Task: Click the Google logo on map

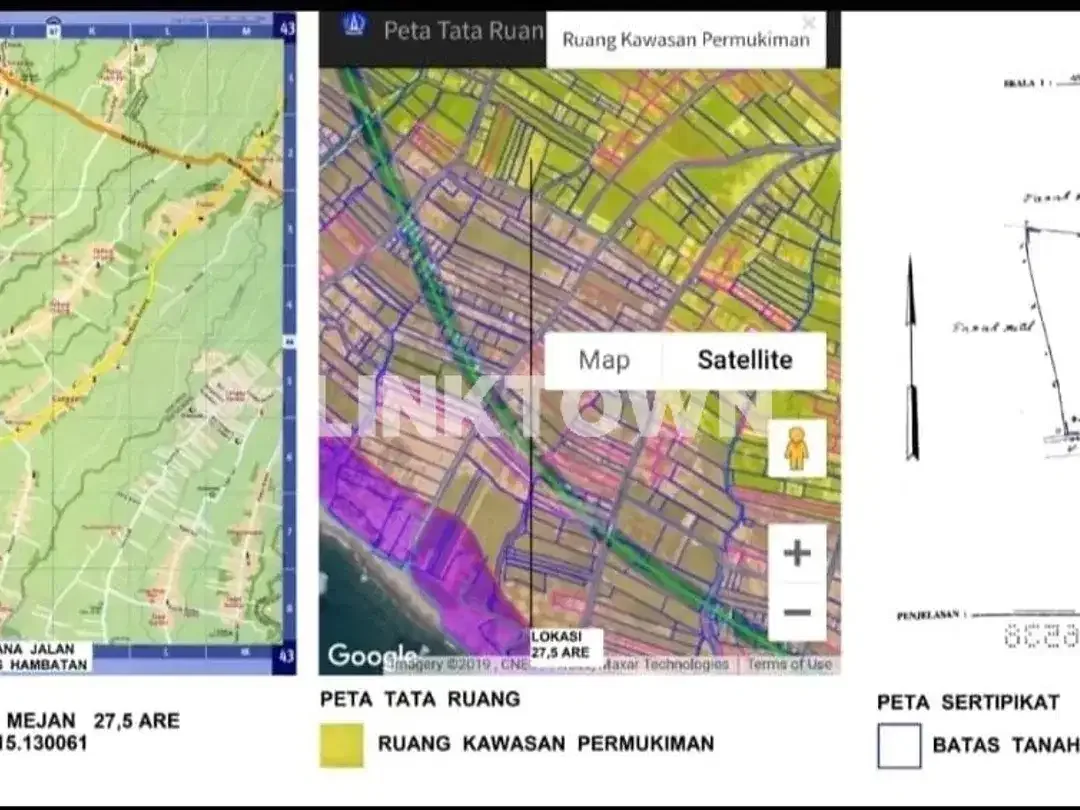Action: coord(372,655)
